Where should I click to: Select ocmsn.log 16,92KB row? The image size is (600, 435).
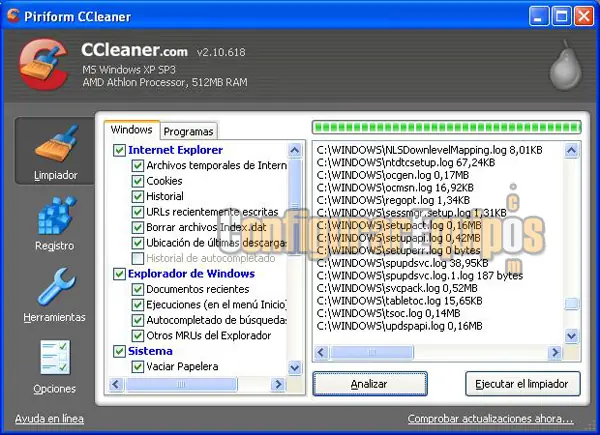click(x=395, y=188)
